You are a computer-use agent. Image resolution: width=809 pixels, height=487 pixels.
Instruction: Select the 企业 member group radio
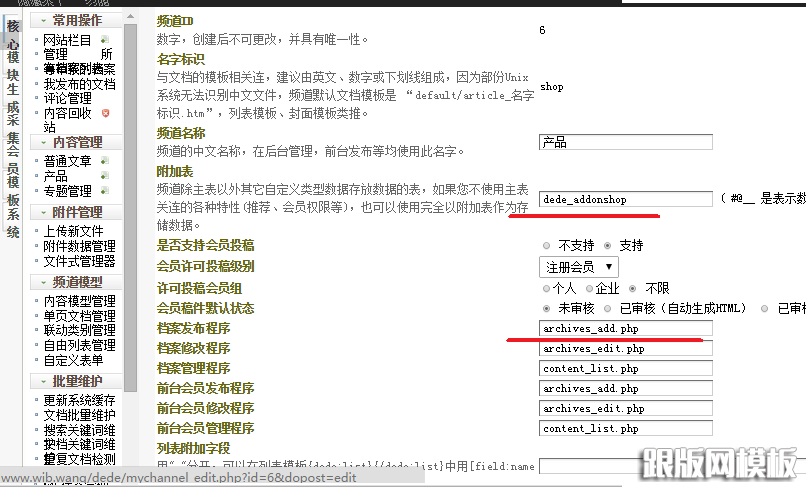590,288
